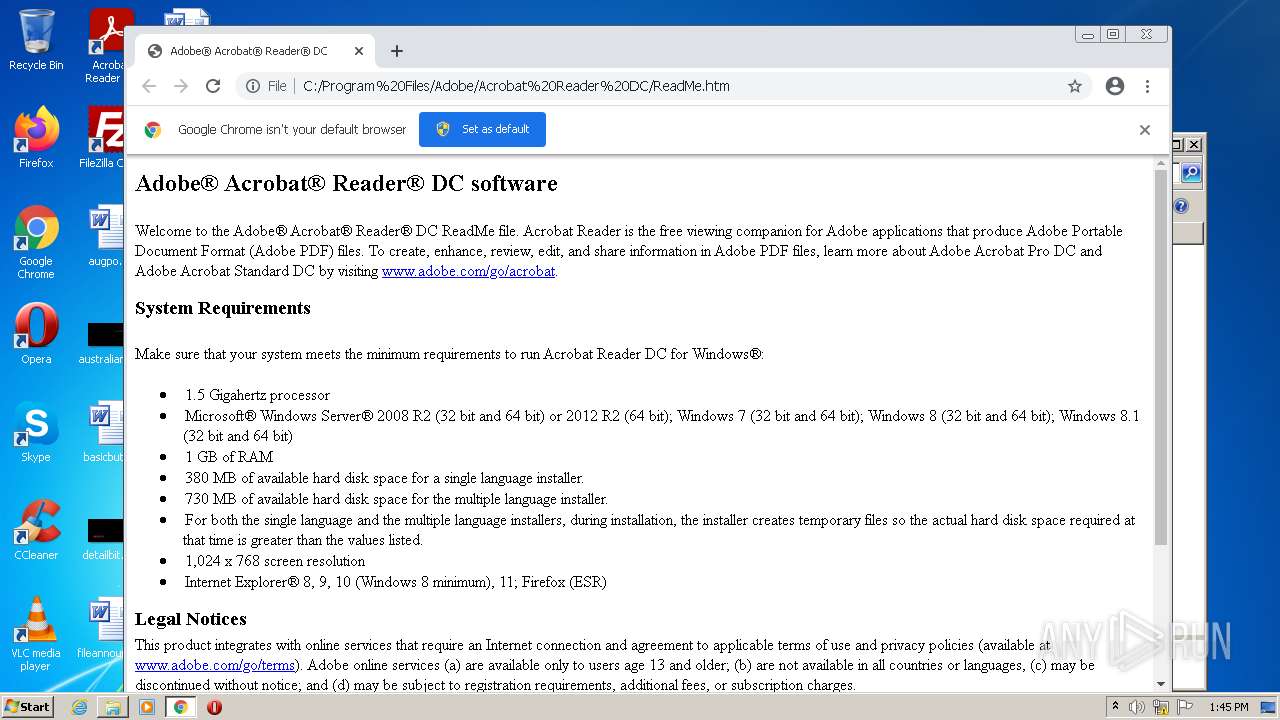Open Internet Explorer from taskbar
1280x720 pixels.
(79, 707)
